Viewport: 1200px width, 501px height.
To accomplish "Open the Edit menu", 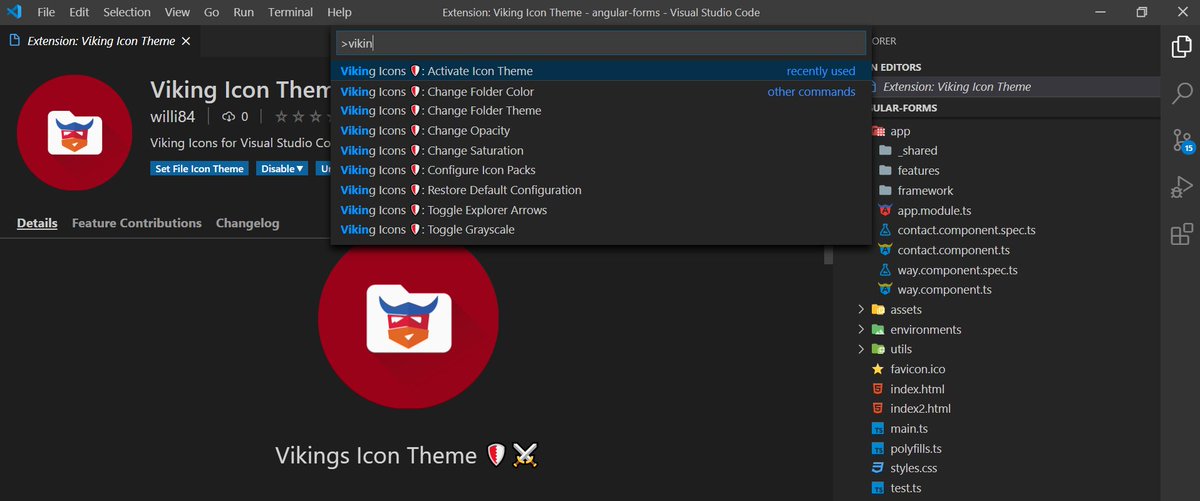I will (79, 12).
